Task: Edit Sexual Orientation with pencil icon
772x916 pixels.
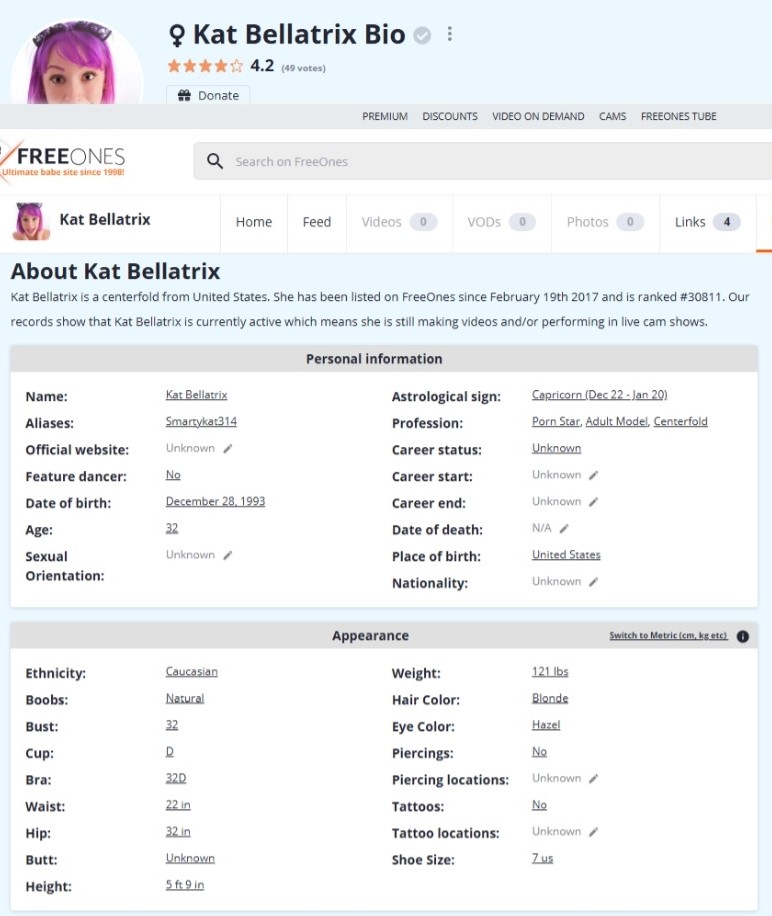Action: coord(228,555)
